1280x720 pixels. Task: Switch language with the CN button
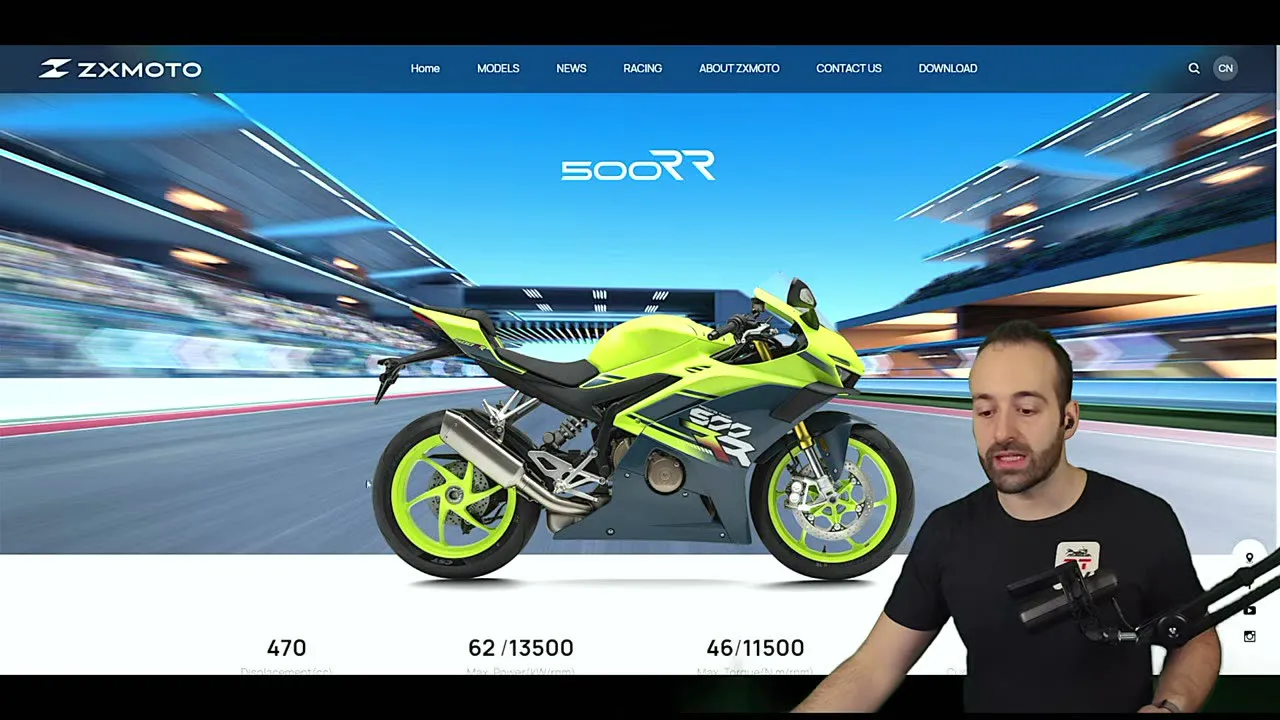tap(1225, 68)
